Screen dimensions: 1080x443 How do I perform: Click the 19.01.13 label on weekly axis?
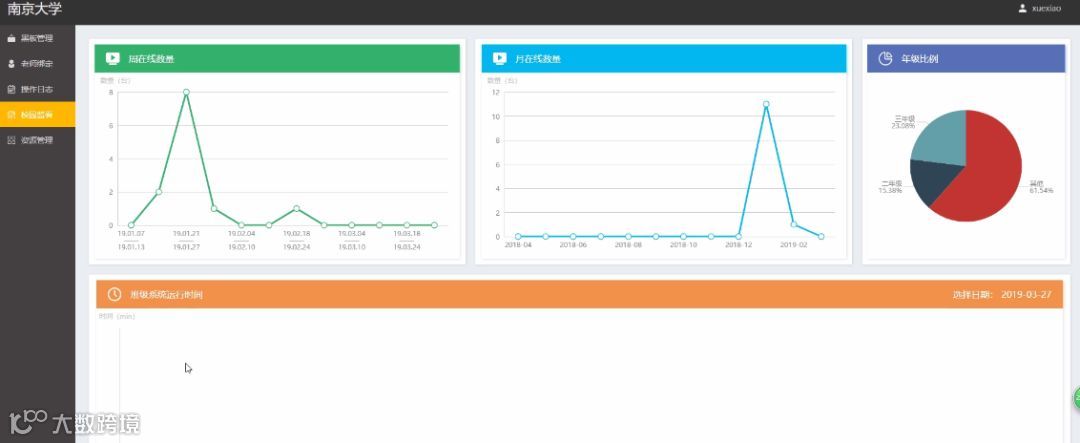click(131, 247)
